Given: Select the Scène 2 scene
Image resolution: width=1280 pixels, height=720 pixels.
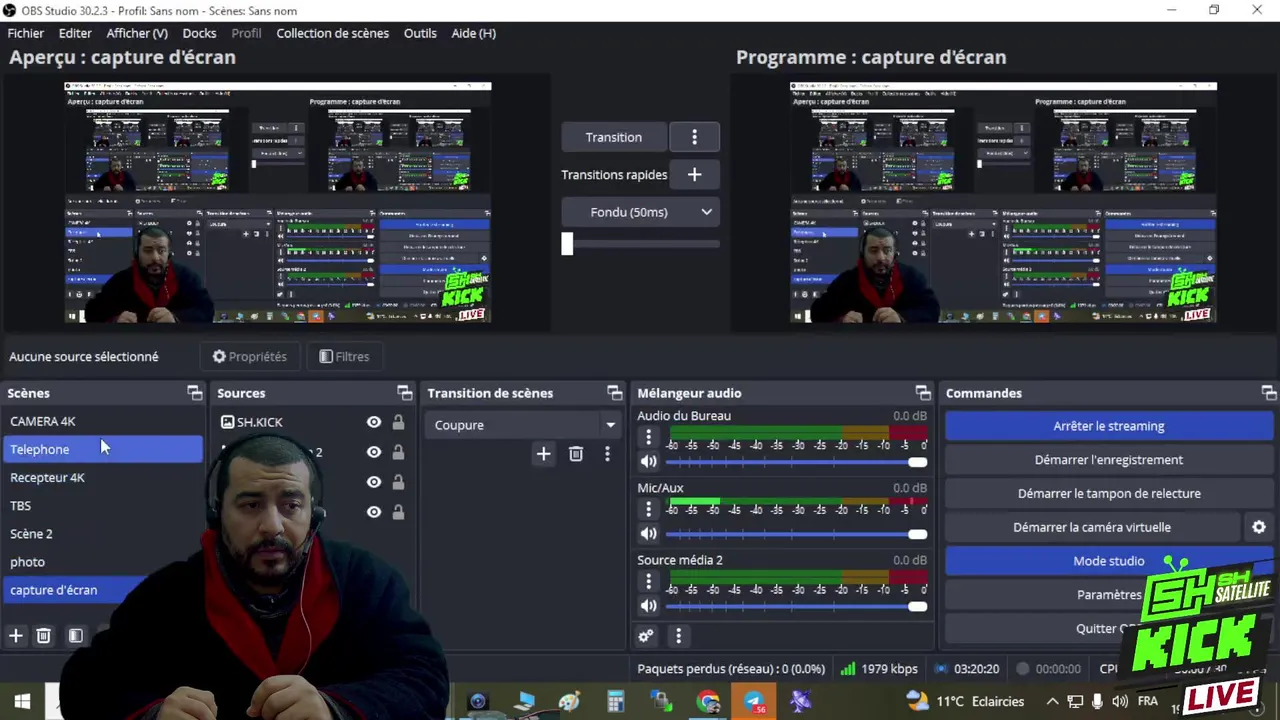Looking at the screenshot, I should coord(104,533).
